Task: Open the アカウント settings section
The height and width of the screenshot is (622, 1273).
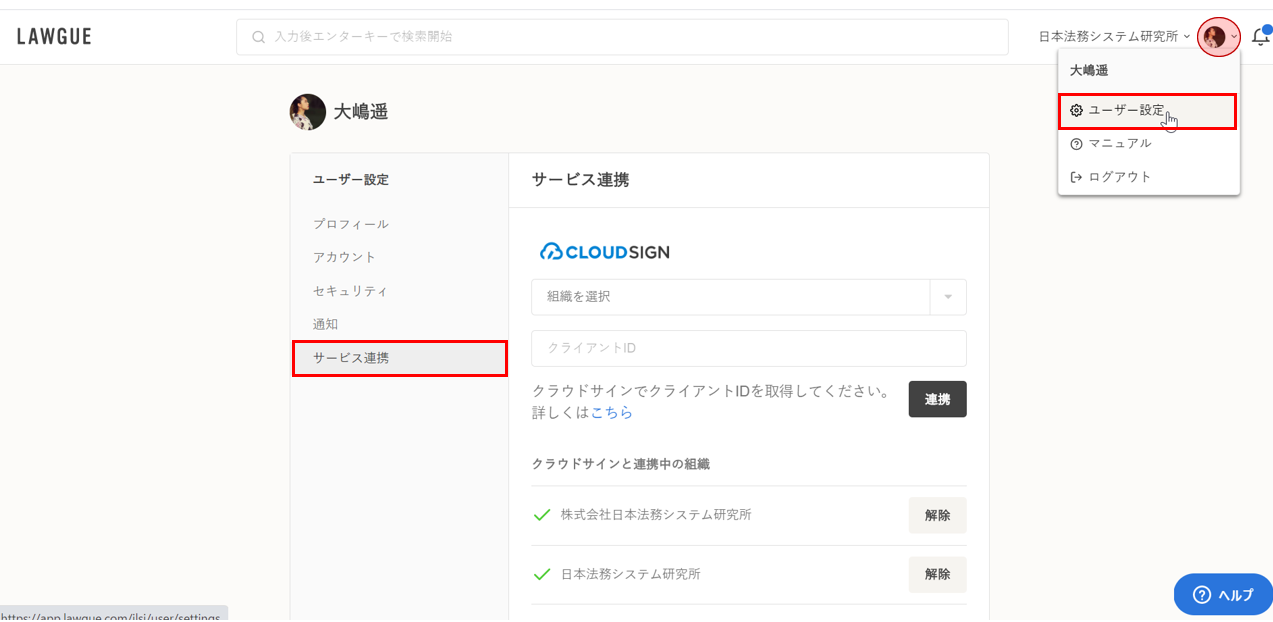Action: coord(345,257)
